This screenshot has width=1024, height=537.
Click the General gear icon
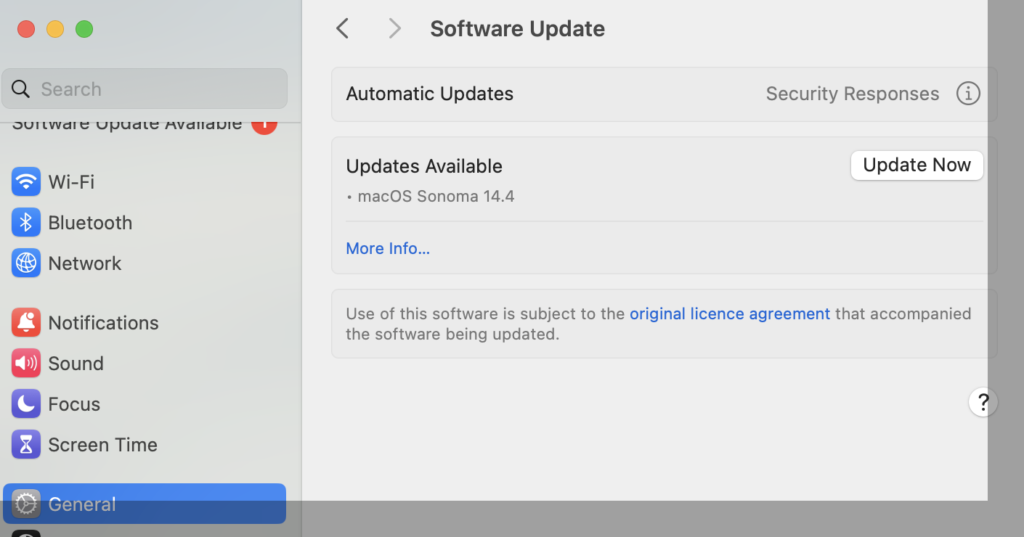point(26,504)
